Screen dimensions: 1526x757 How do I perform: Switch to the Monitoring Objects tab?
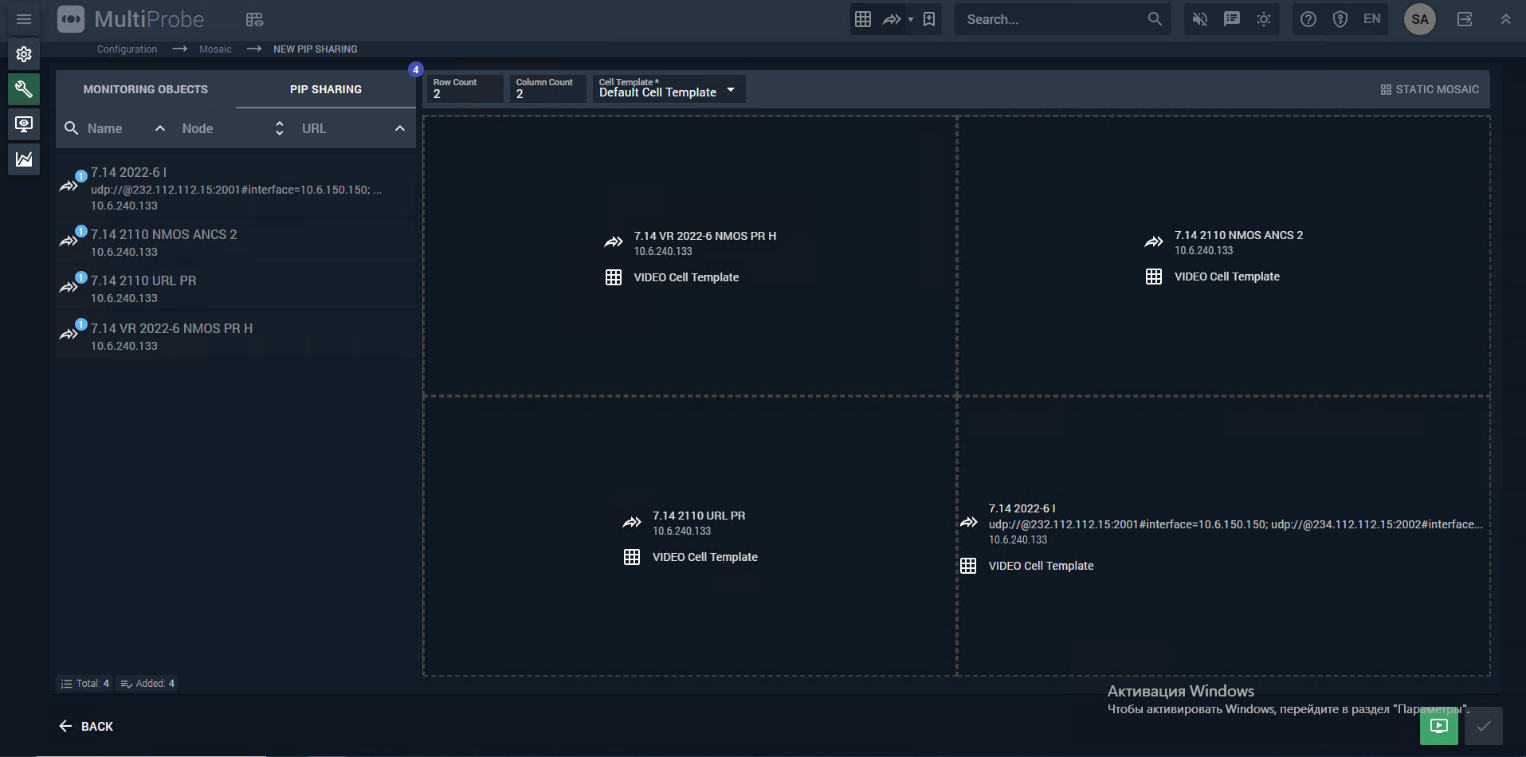(145, 89)
